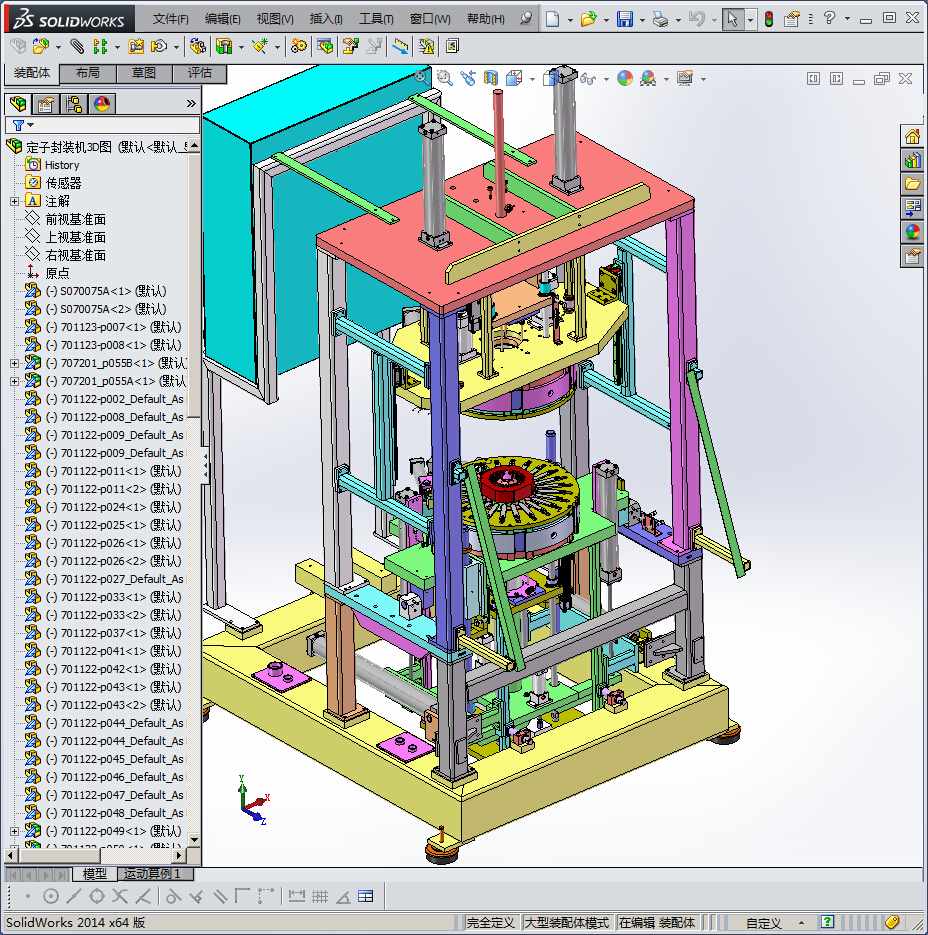
Task: Expand the 注解 tree node
Action: point(14,202)
